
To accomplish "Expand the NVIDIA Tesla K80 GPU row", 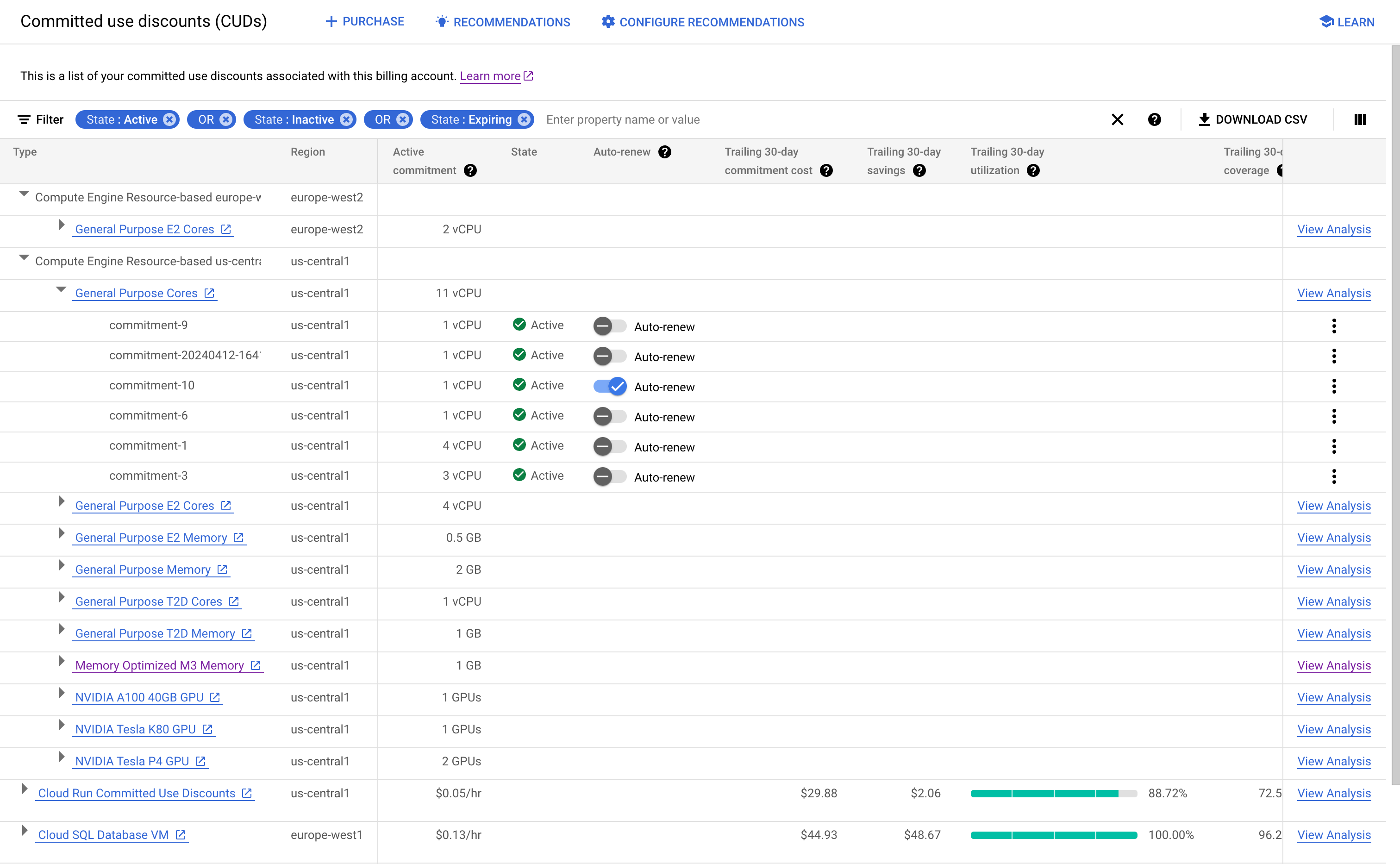I will tap(62, 729).
